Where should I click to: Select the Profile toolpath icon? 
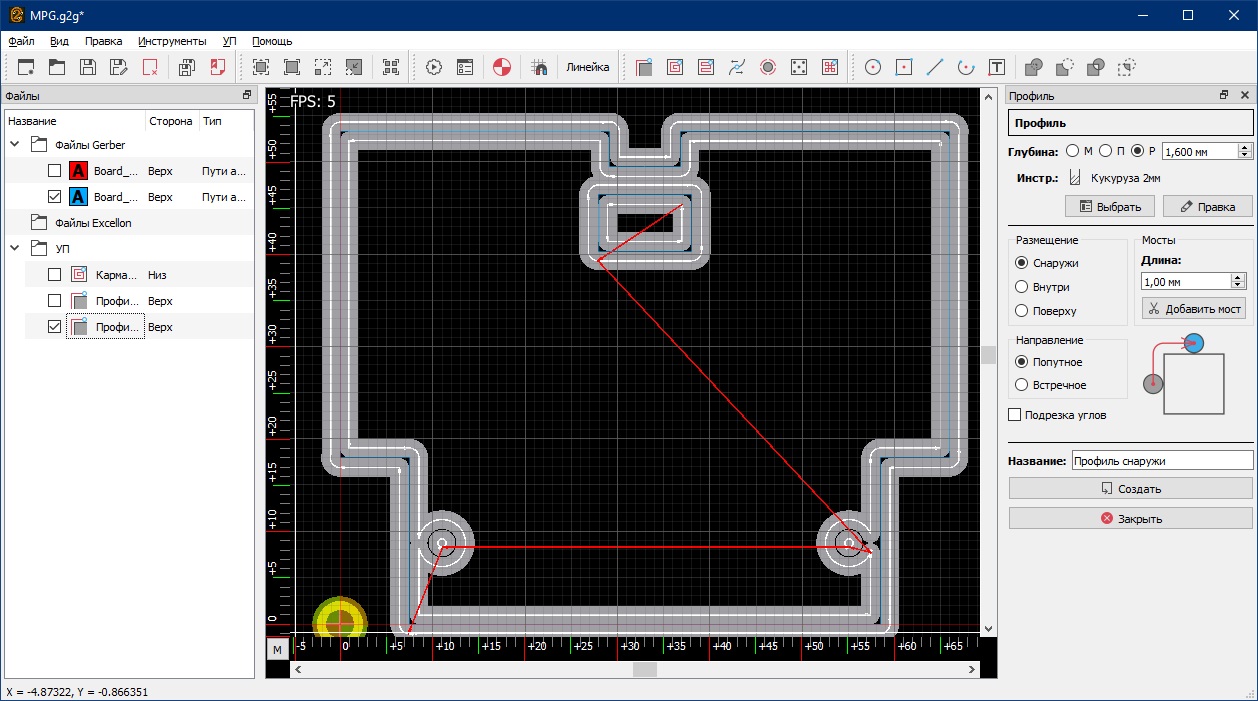(644, 67)
